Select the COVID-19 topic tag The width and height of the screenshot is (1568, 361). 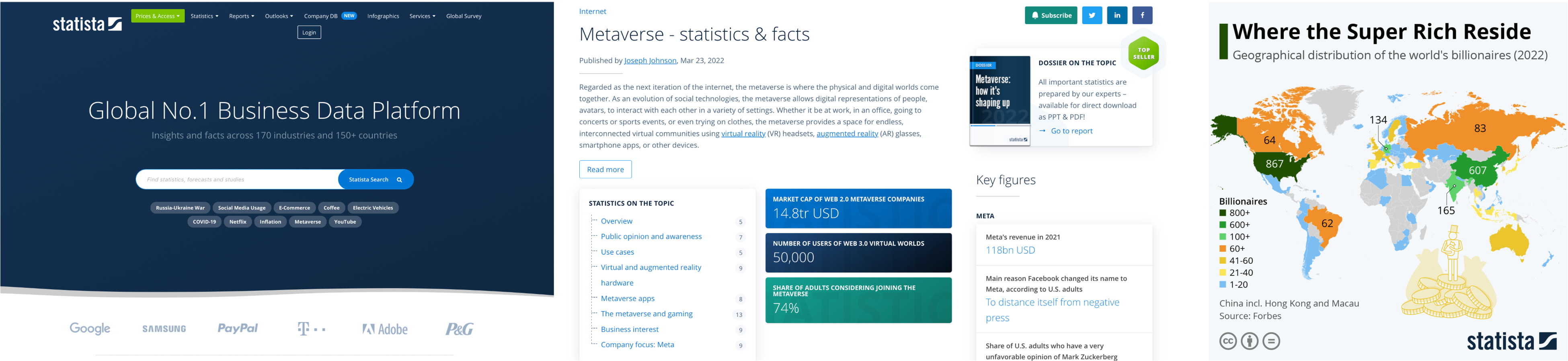[205, 222]
